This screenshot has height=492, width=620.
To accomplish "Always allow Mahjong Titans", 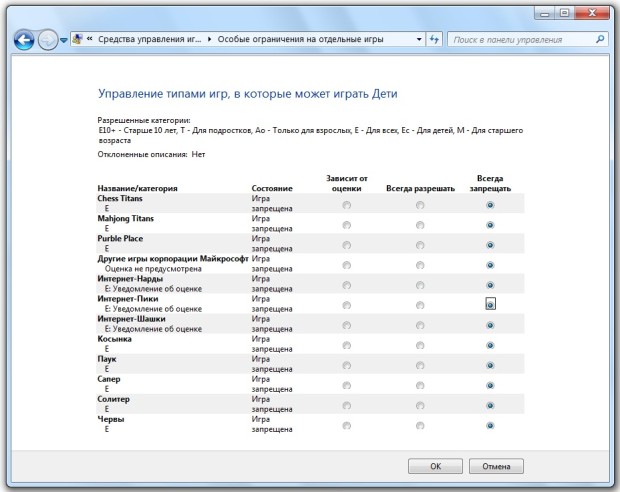I will (420, 225).
